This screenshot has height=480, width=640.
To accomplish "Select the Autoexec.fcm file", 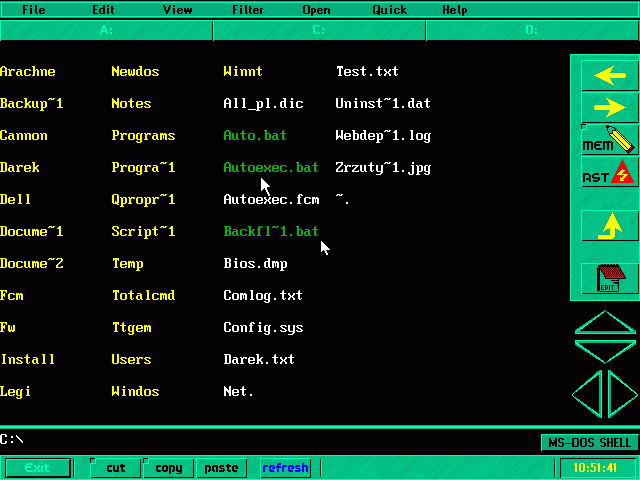I will (271, 200).
